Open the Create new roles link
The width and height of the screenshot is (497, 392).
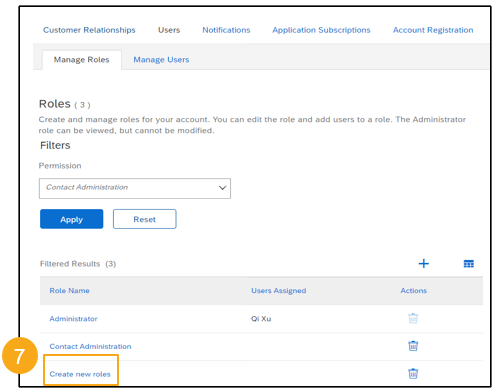click(80, 374)
